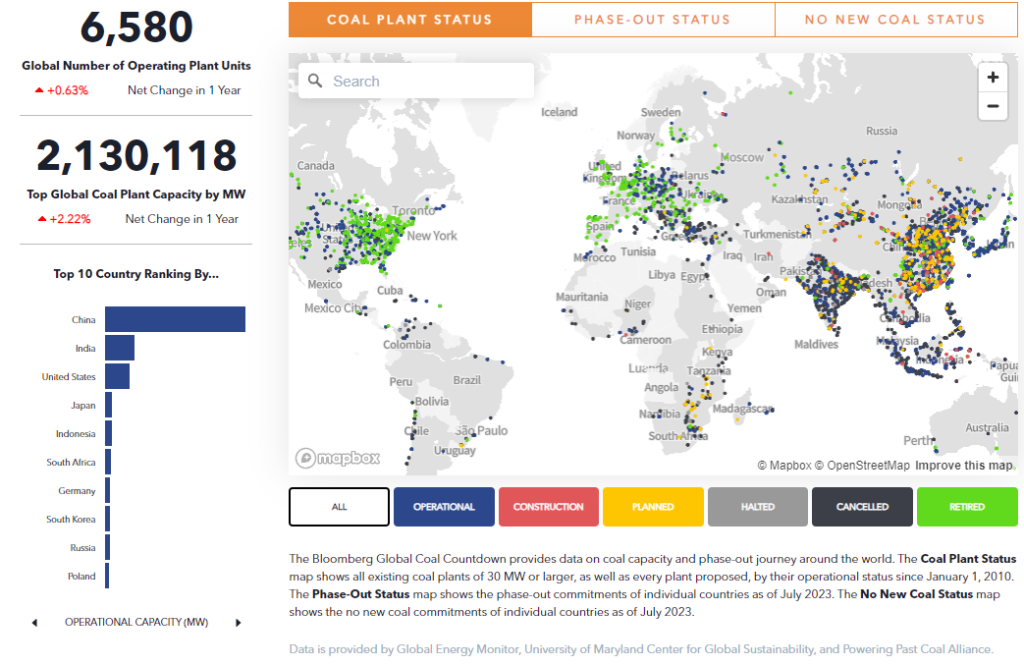Switch to Coal Plant Status tab
The image size is (1024, 665).
point(409,20)
